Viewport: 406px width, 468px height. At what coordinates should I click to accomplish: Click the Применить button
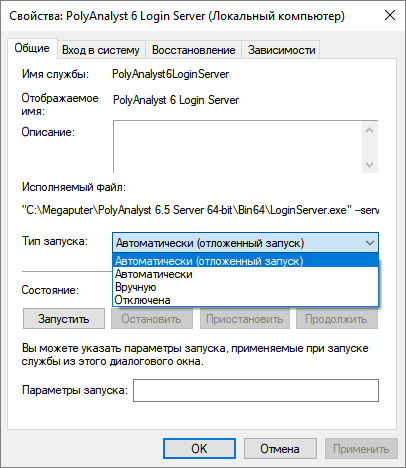click(361, 449)
